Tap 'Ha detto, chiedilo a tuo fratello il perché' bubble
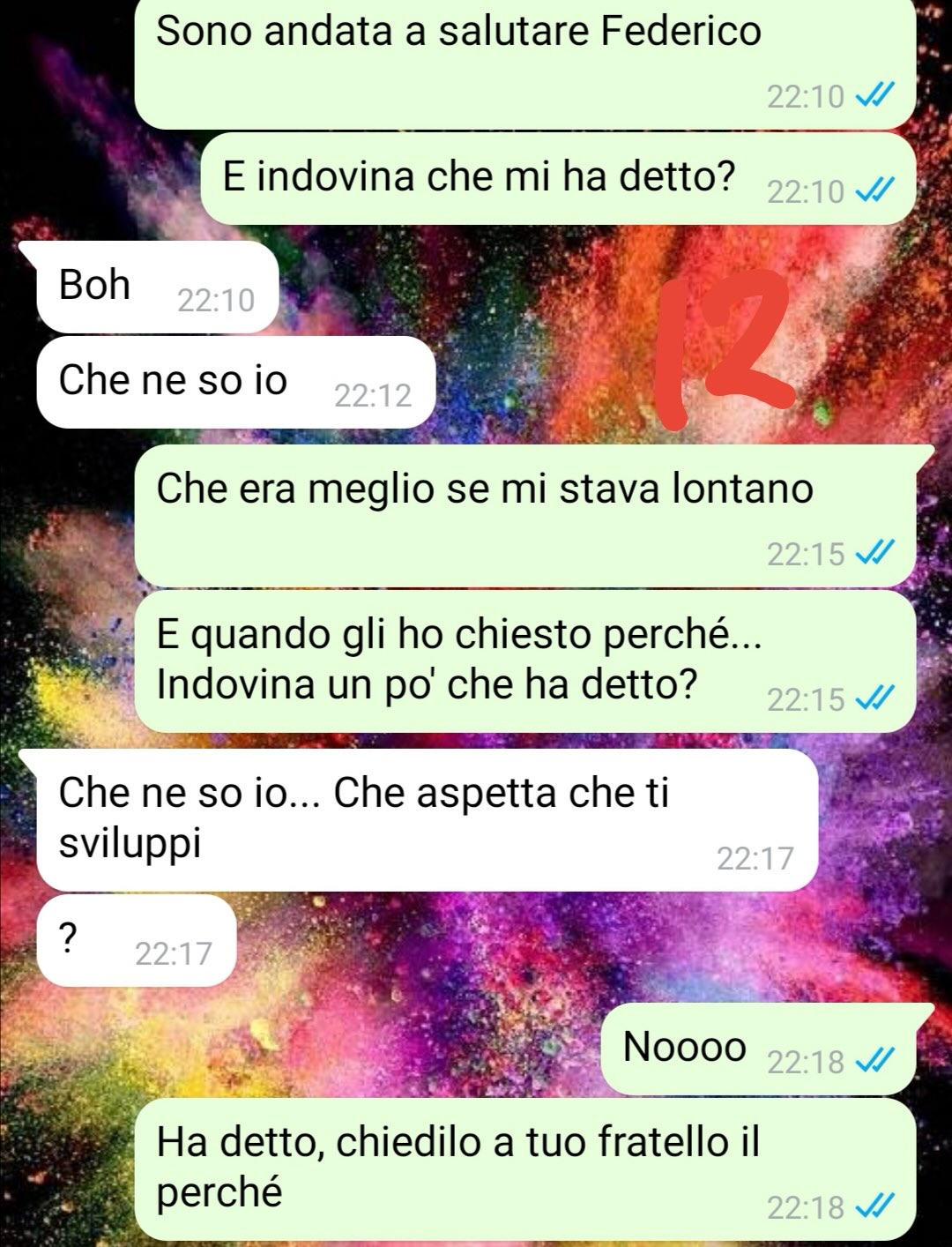 coord(525,1169)
